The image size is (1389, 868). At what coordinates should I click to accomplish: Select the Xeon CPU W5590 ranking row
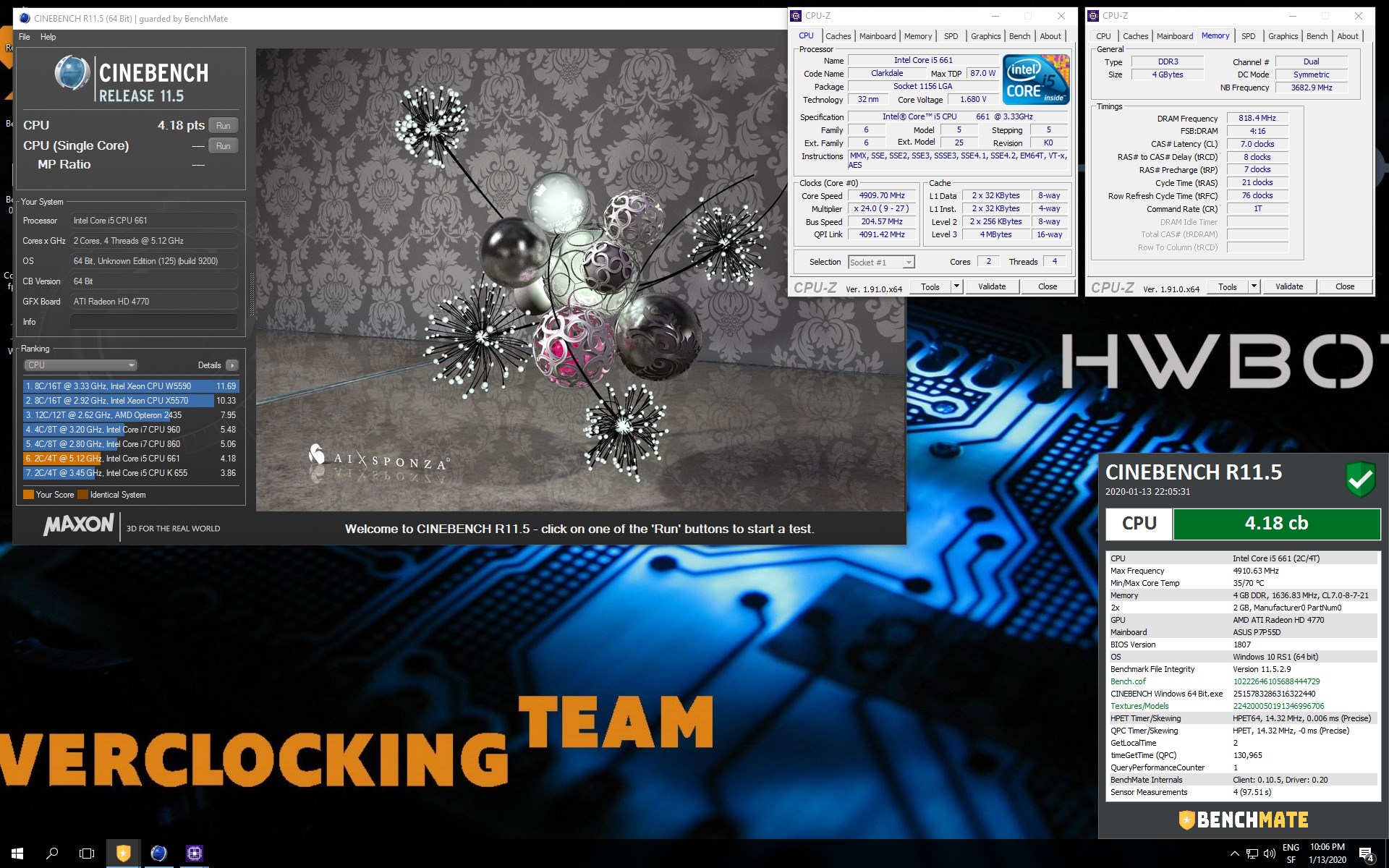pos(131,386)
